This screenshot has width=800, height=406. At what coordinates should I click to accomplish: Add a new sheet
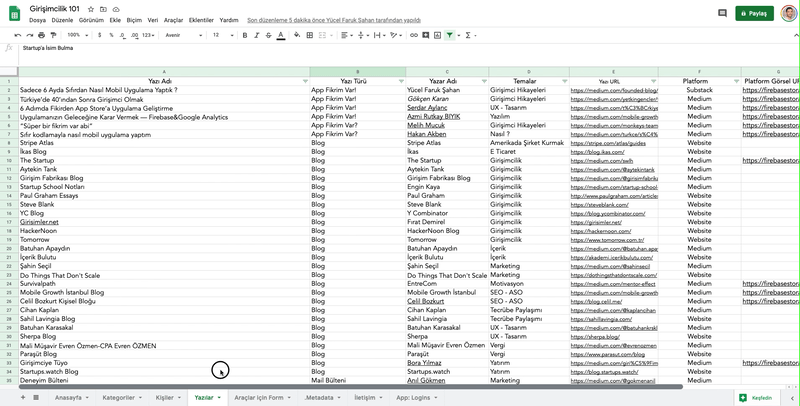[23, 397]
